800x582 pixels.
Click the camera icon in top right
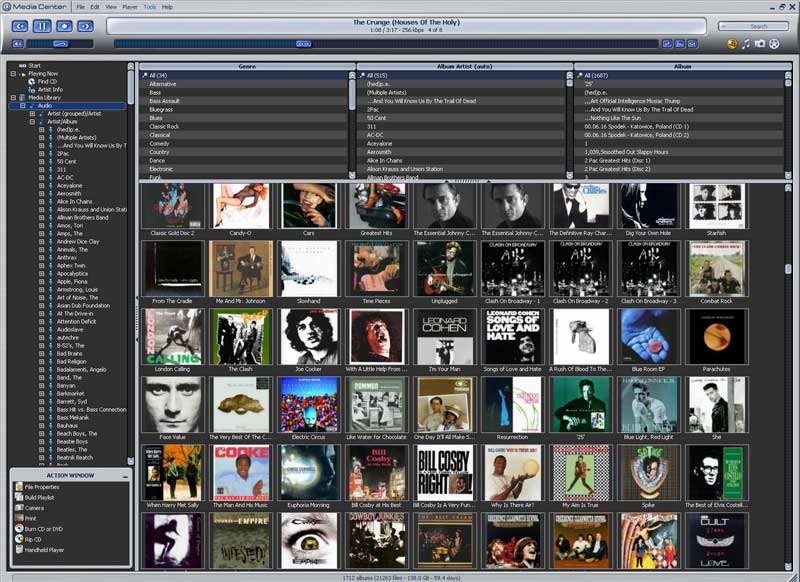(760, 44)
